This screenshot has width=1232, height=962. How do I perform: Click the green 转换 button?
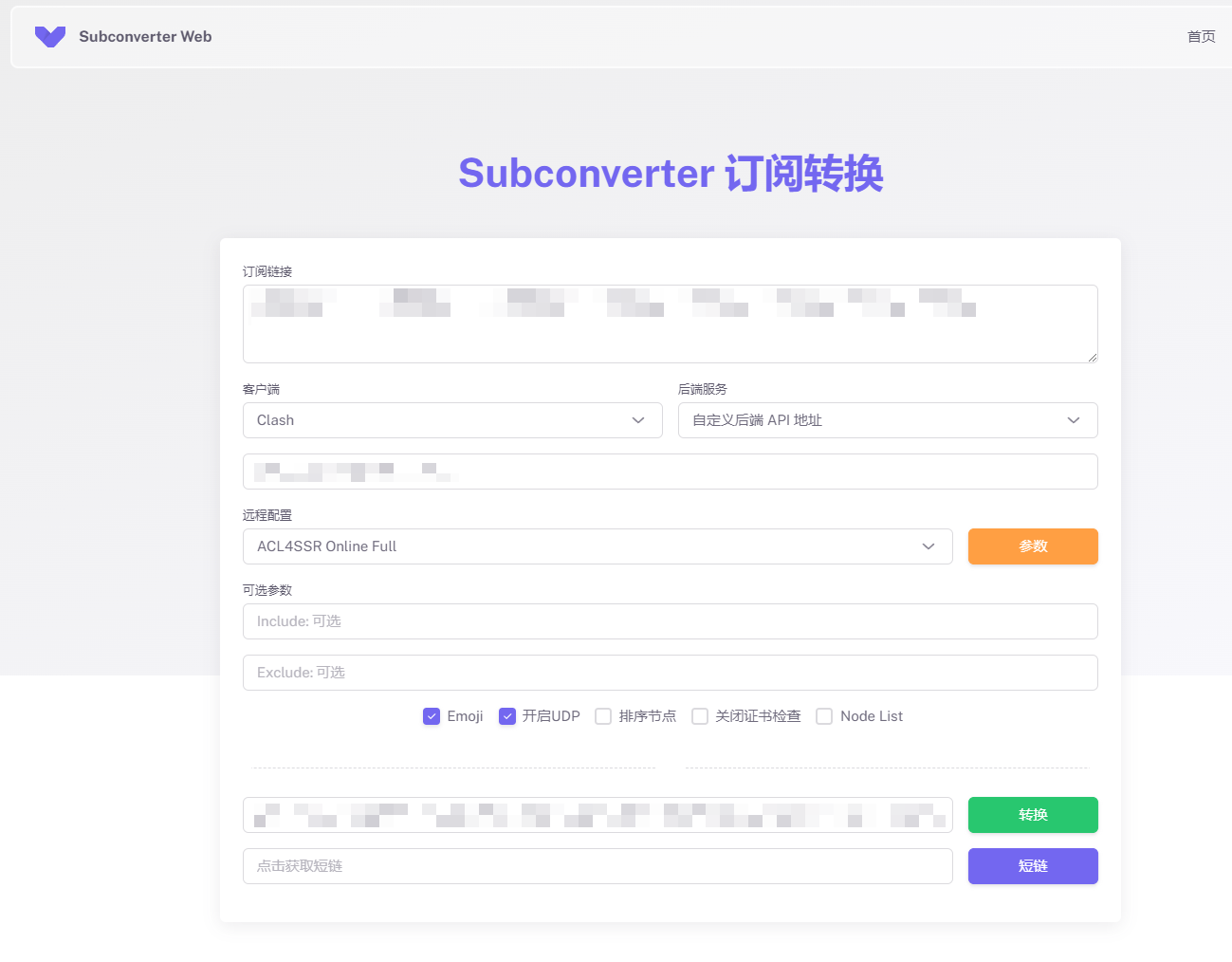pos(1033,815)
